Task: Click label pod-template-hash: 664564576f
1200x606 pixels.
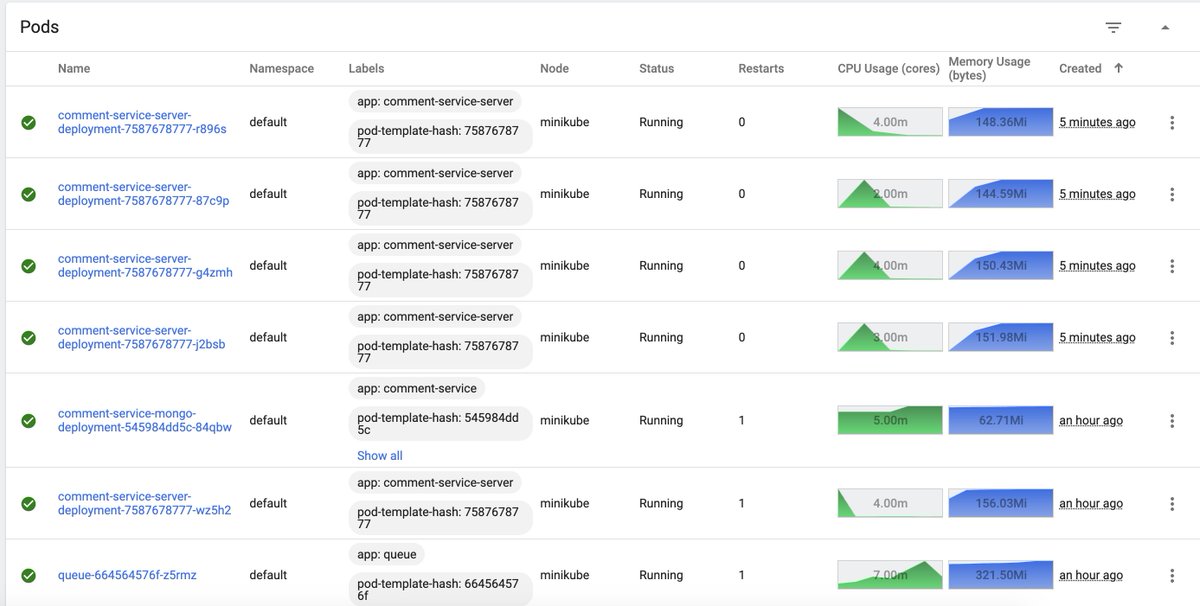Action: coord(440,589)
